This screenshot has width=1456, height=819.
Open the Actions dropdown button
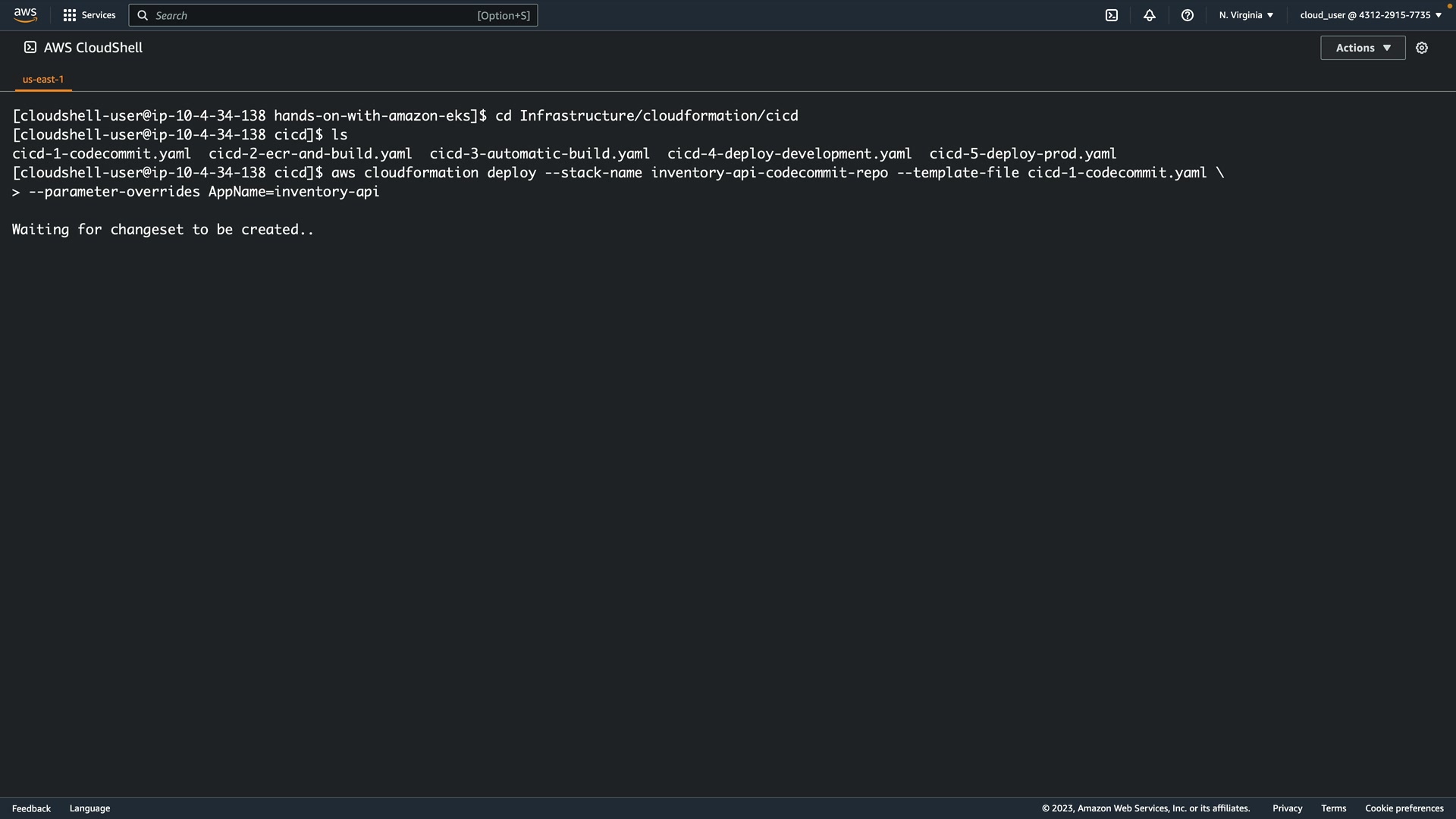[x=1363, y=48]
